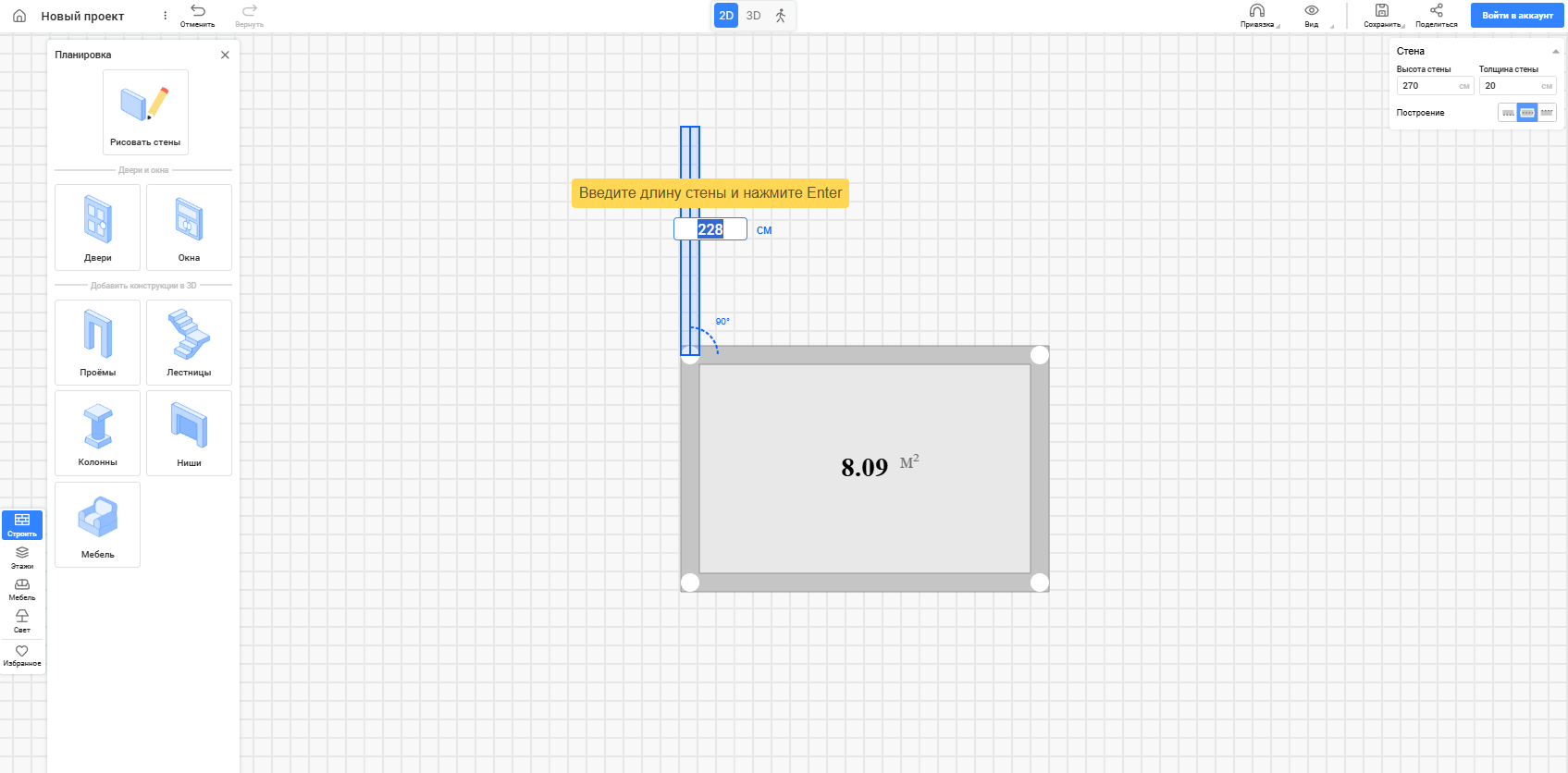Collapse the Стена properties panel

pyautogui.click(x=1555, y=51)
